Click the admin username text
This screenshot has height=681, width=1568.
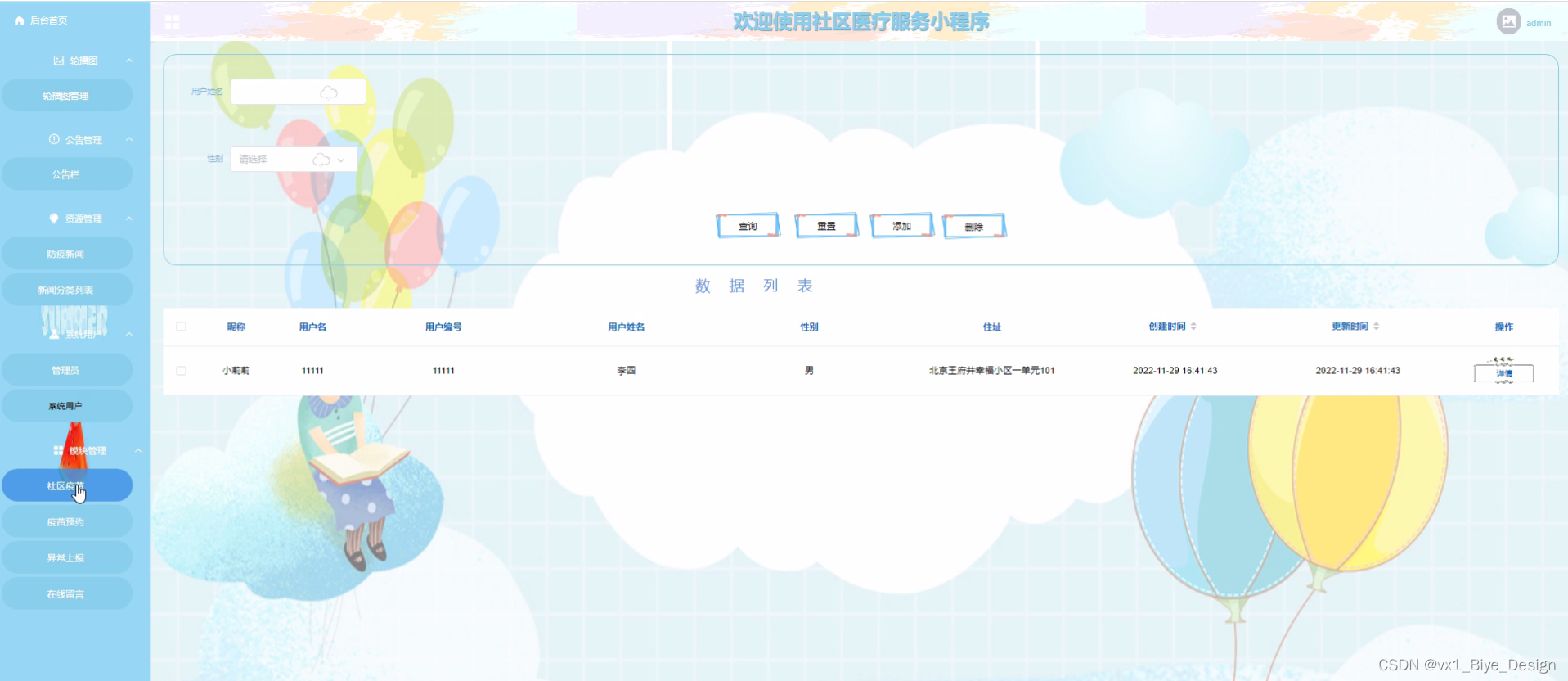(x=1539, y=23)
